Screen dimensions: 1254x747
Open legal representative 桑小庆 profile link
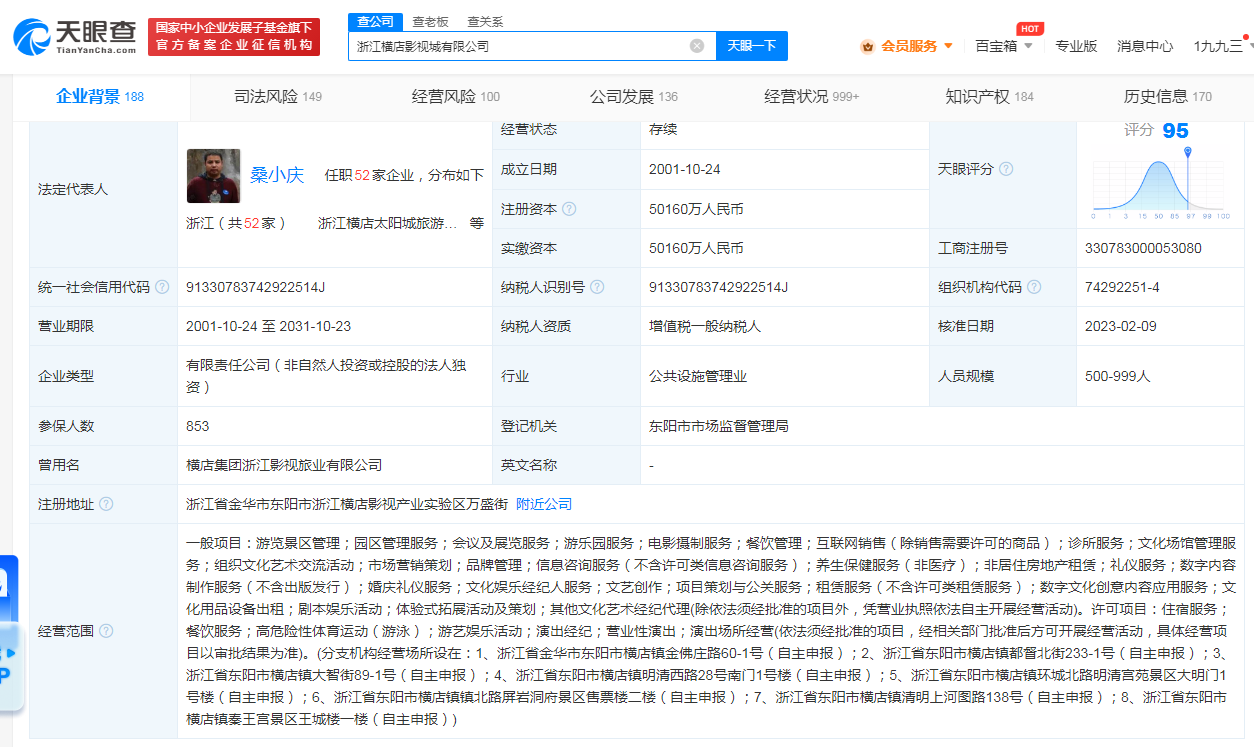point(277,175)
